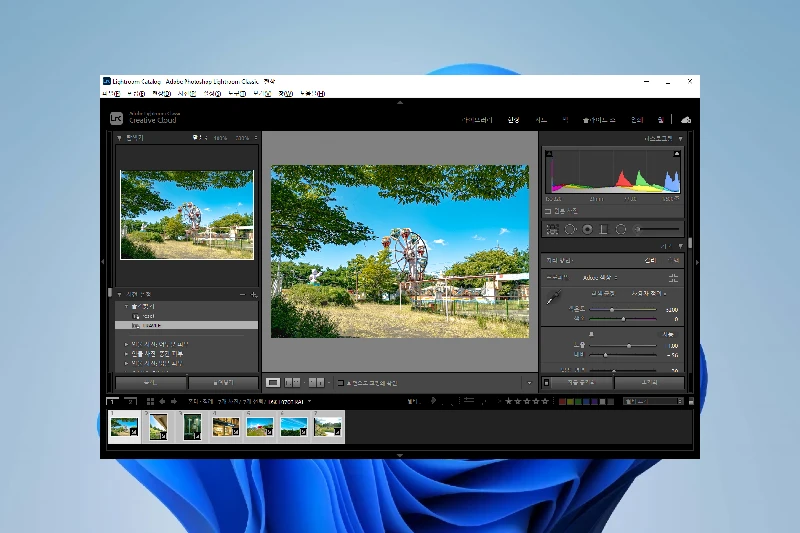Open the toolbar options dropdown arrow
This screenshot has width=800, height=533.
pyautogui.click(x=529, y=382)
